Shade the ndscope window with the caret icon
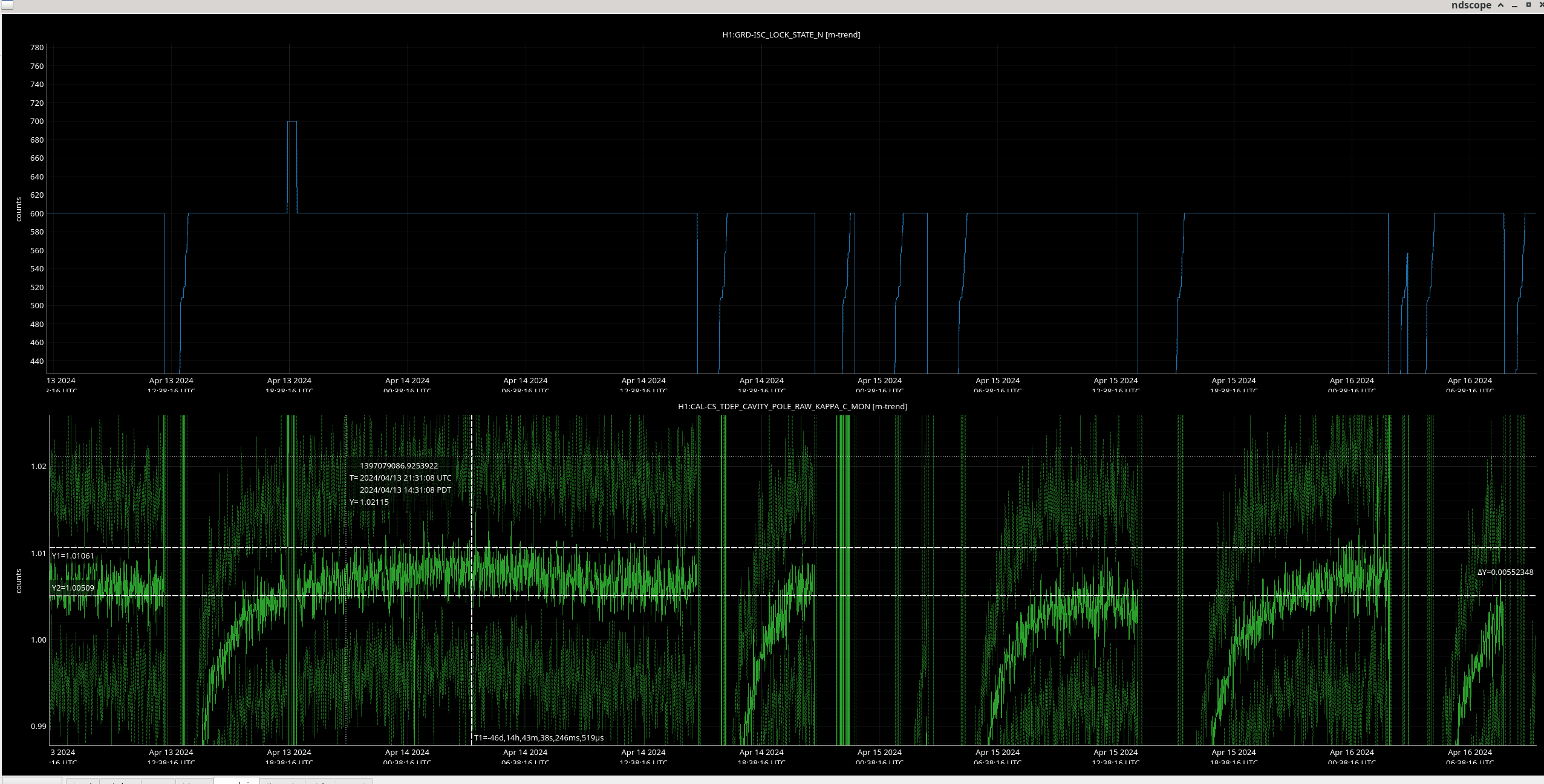This screenshot has height=784, width=1544. (x=1500, y=5)
